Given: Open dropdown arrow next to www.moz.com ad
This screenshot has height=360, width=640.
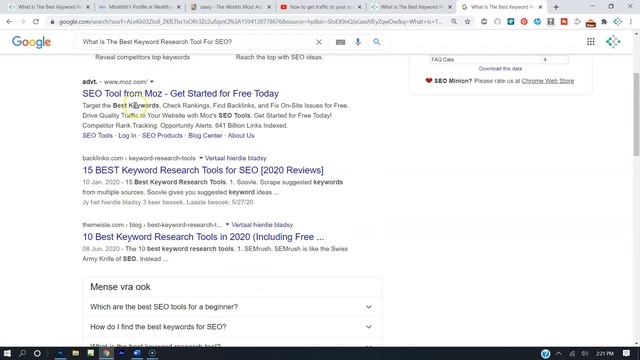Looking at the screenshot, I should pos(152,82).
